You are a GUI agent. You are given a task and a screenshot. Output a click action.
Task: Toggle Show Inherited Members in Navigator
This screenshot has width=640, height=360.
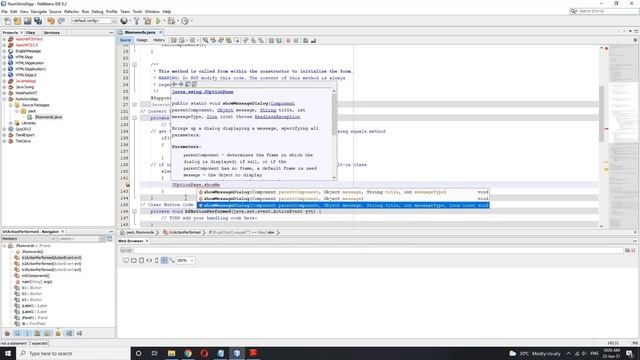click(7, 333)
